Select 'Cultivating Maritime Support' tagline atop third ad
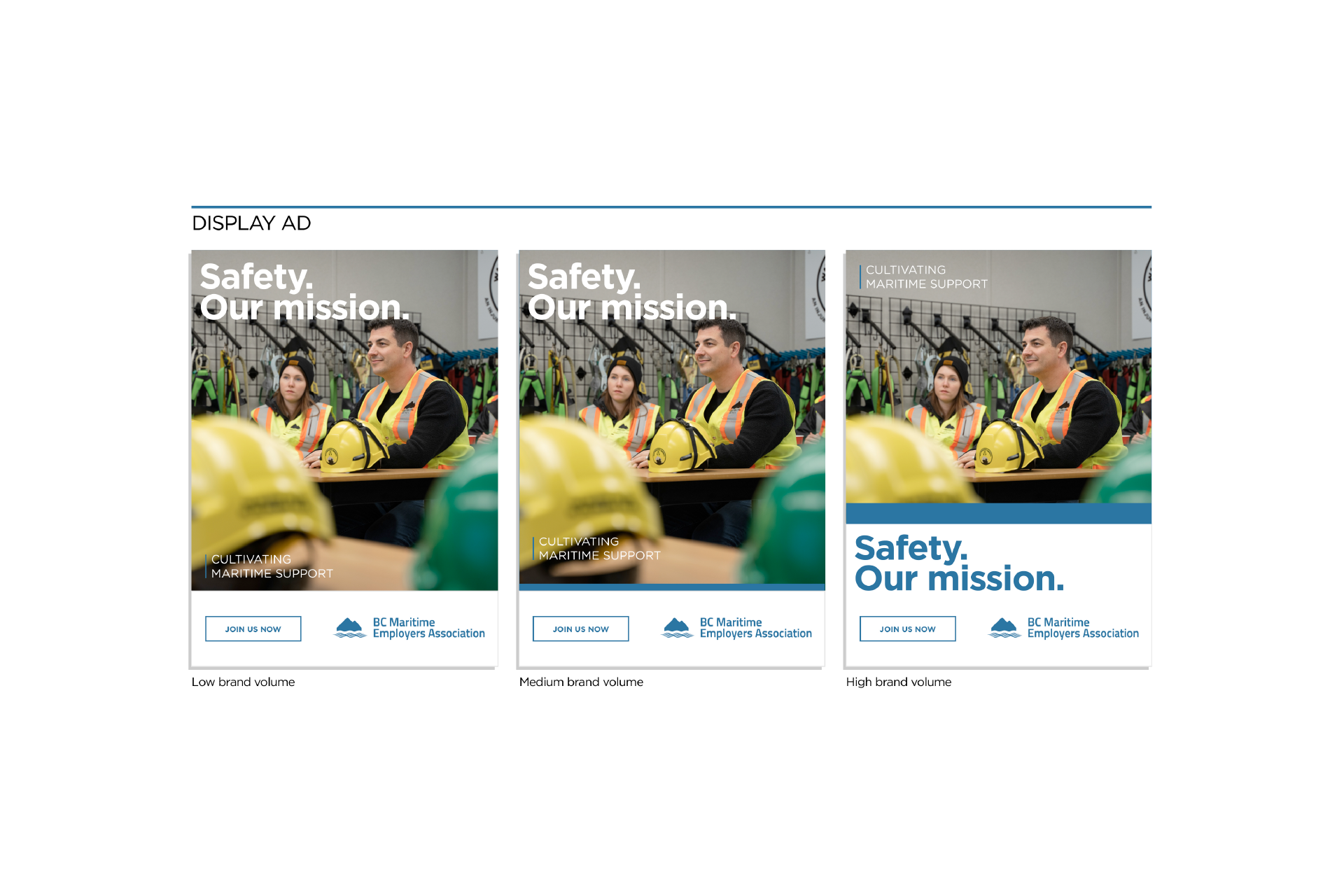1344x896 pixels. tap(926, 277)
